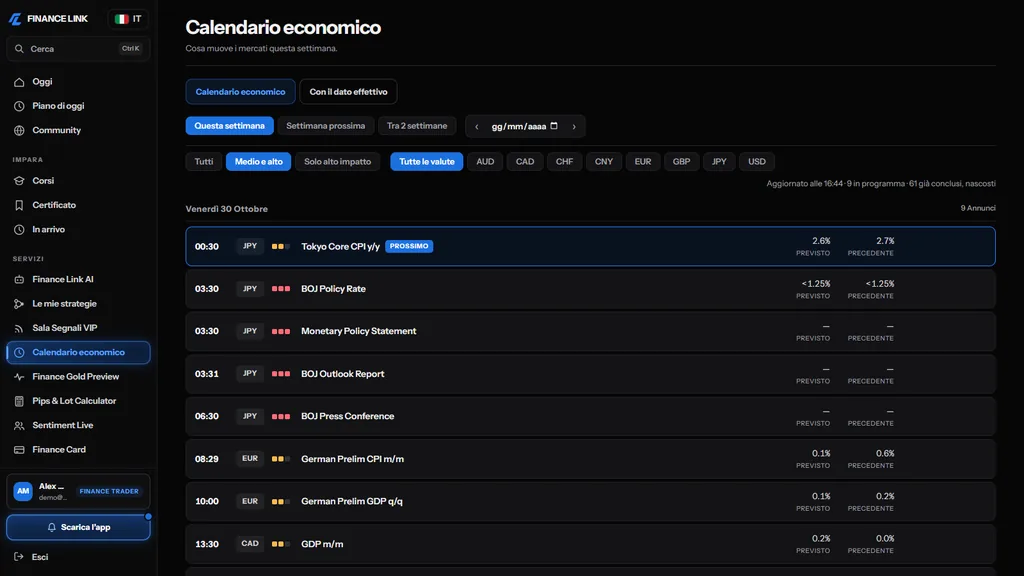
Task: Open the Certificato bookmark icon
Action: pyautogui.click(x=19, y=205)
